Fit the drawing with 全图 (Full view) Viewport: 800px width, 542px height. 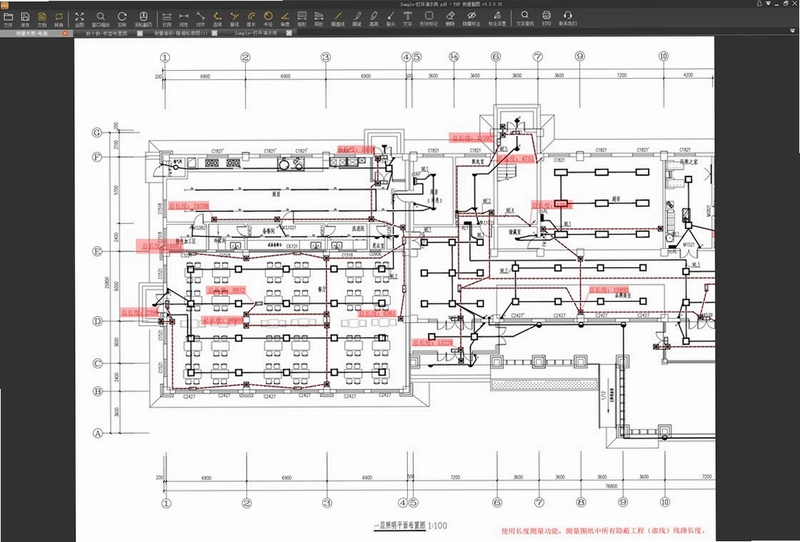80,19
